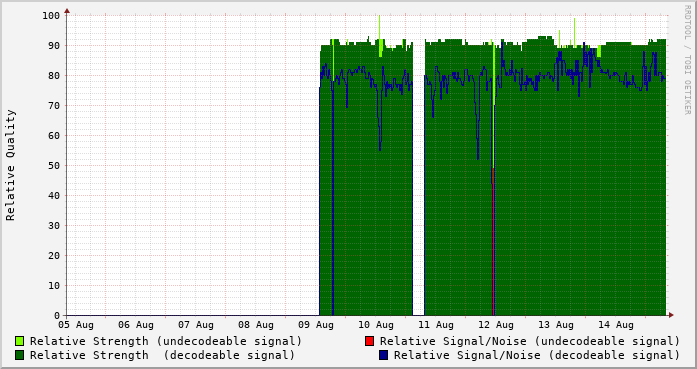This screenshot has height=369, width=697.
Task: Click the red vertical spike near 12 Aug
Action: click(493, 241)
